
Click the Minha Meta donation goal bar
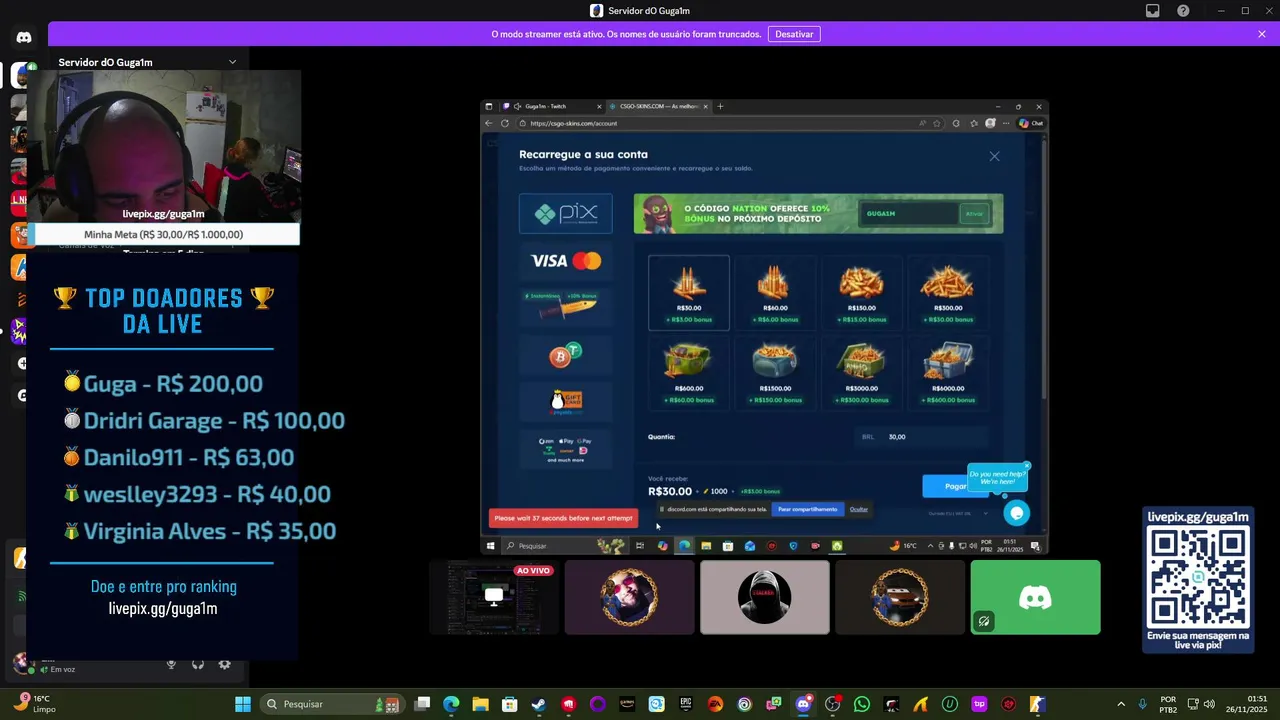coord(163,234)
